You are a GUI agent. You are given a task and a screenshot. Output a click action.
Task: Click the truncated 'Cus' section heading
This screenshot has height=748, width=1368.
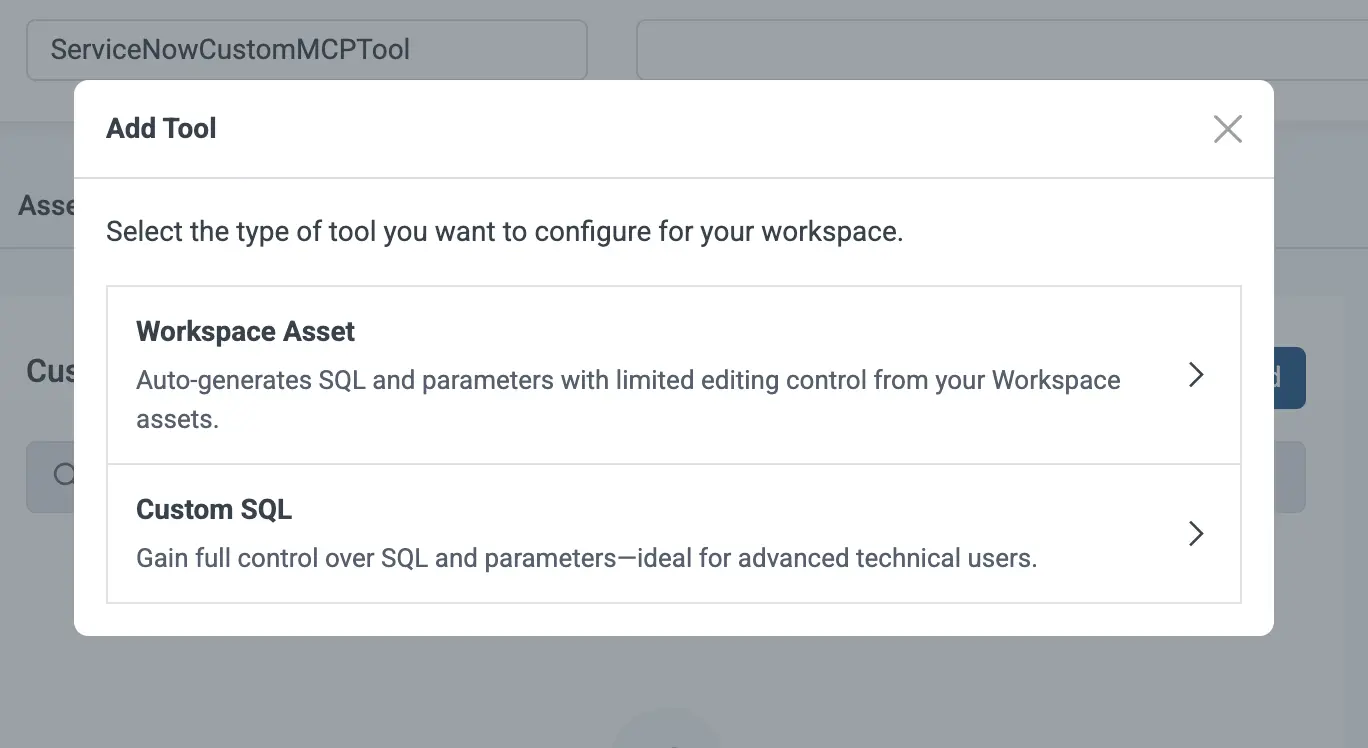pos(50,372)
